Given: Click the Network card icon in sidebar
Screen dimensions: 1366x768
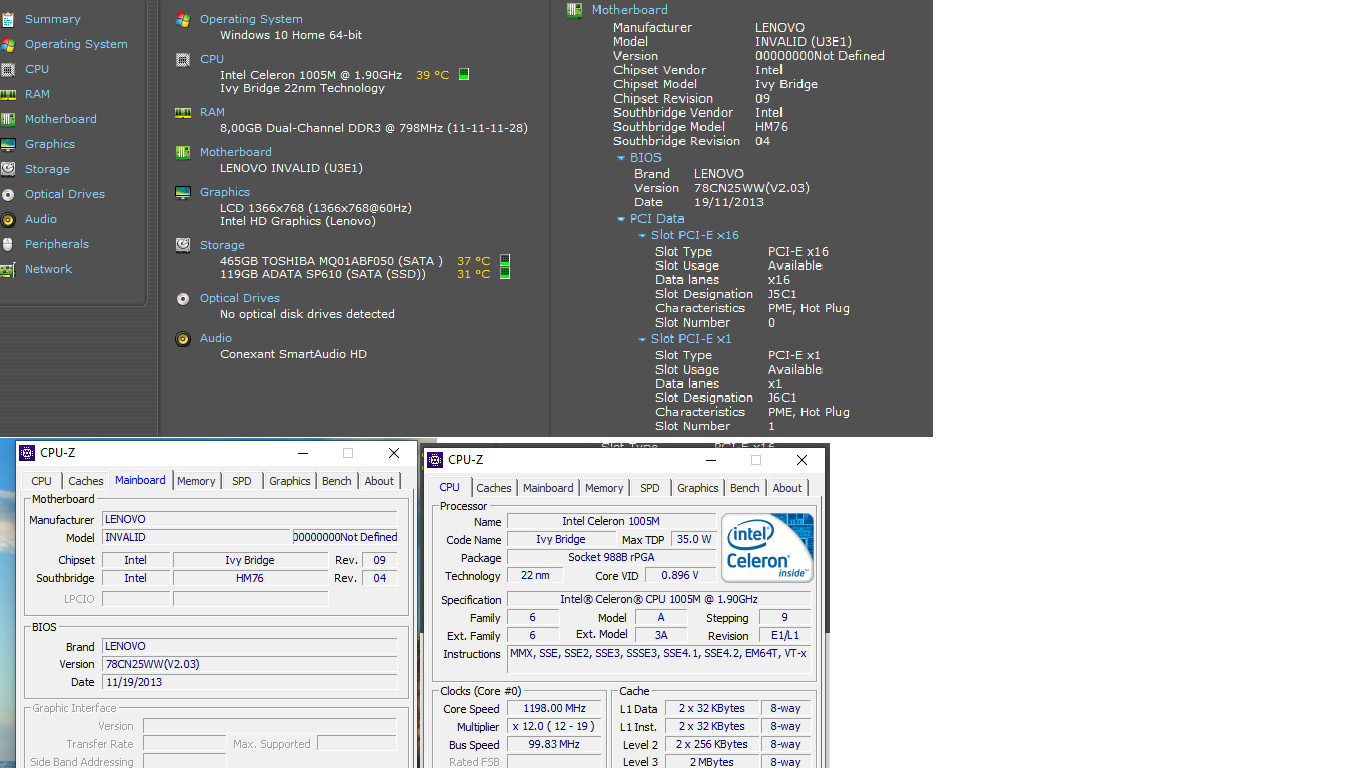Looking at the screenshot, I should coord(8,269).
